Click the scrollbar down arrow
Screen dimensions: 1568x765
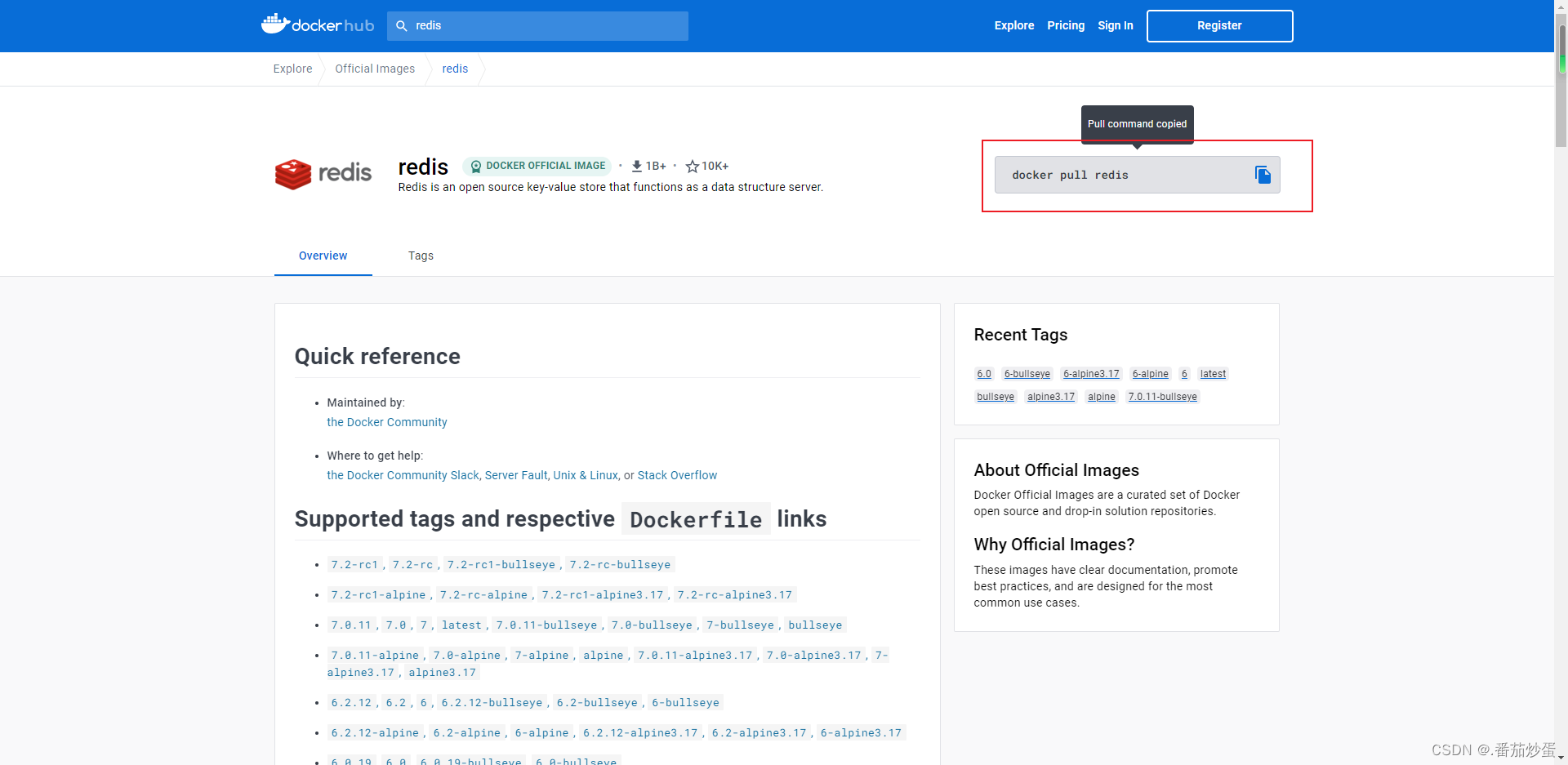[1561, 758]
